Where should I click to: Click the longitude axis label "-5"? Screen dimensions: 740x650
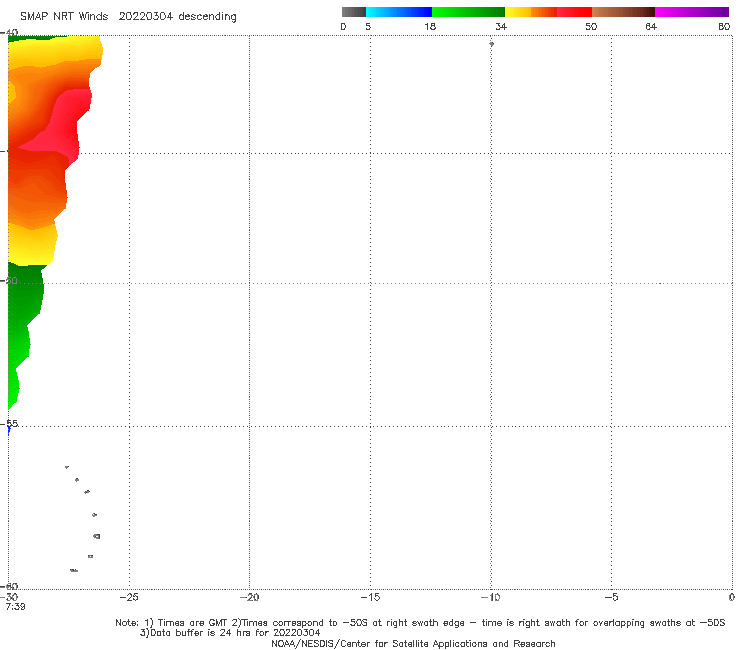tap(611, 597)
